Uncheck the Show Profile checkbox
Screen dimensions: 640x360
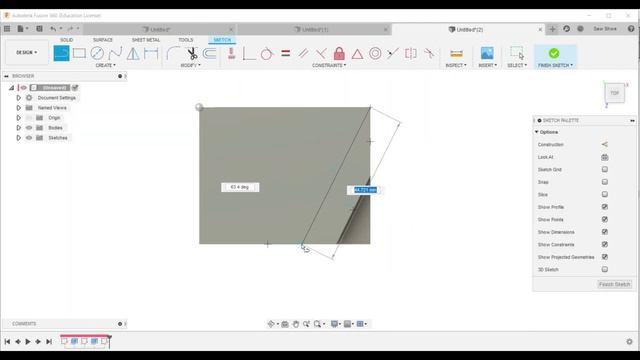(x=604, y=207)
